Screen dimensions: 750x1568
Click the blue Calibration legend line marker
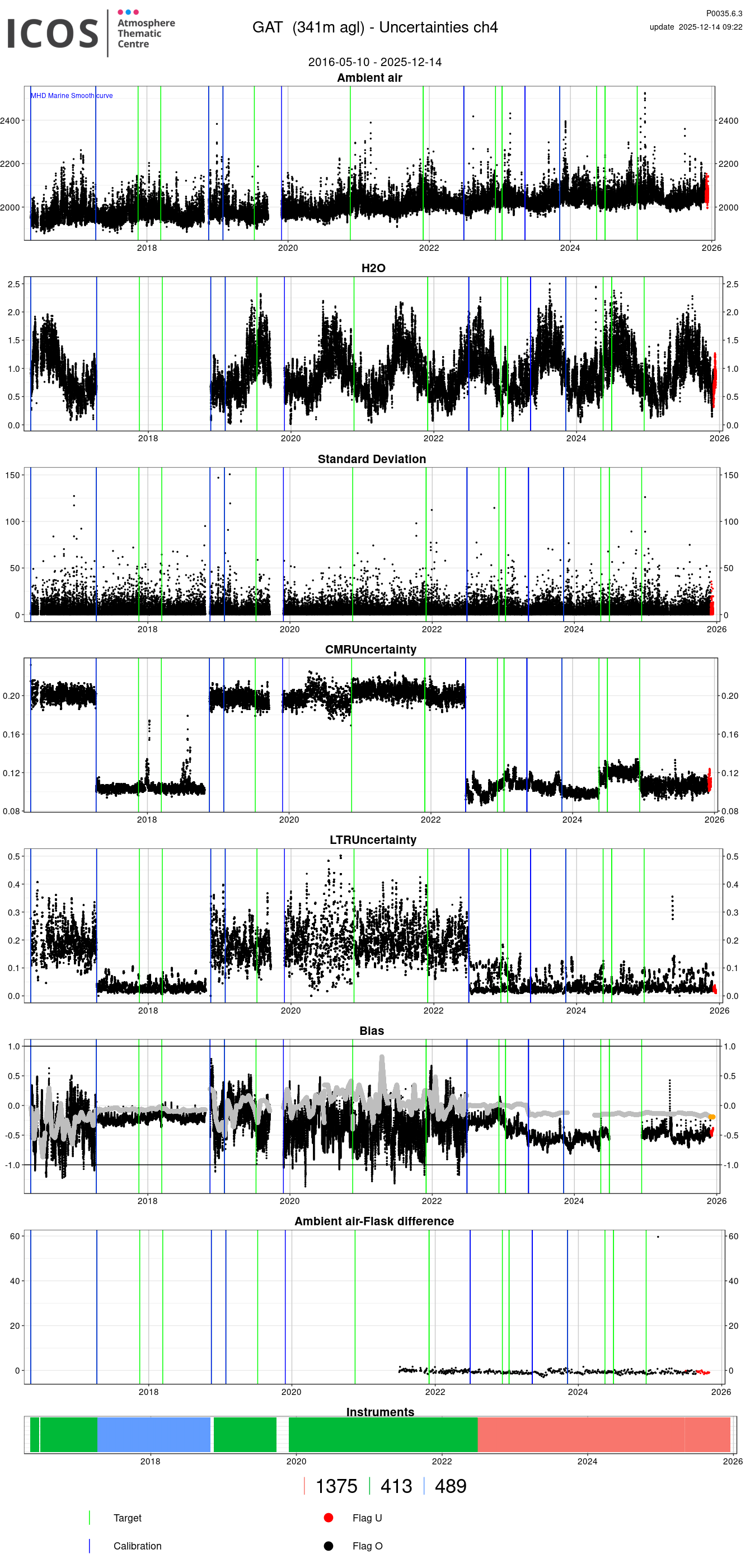click(90, 1546)
